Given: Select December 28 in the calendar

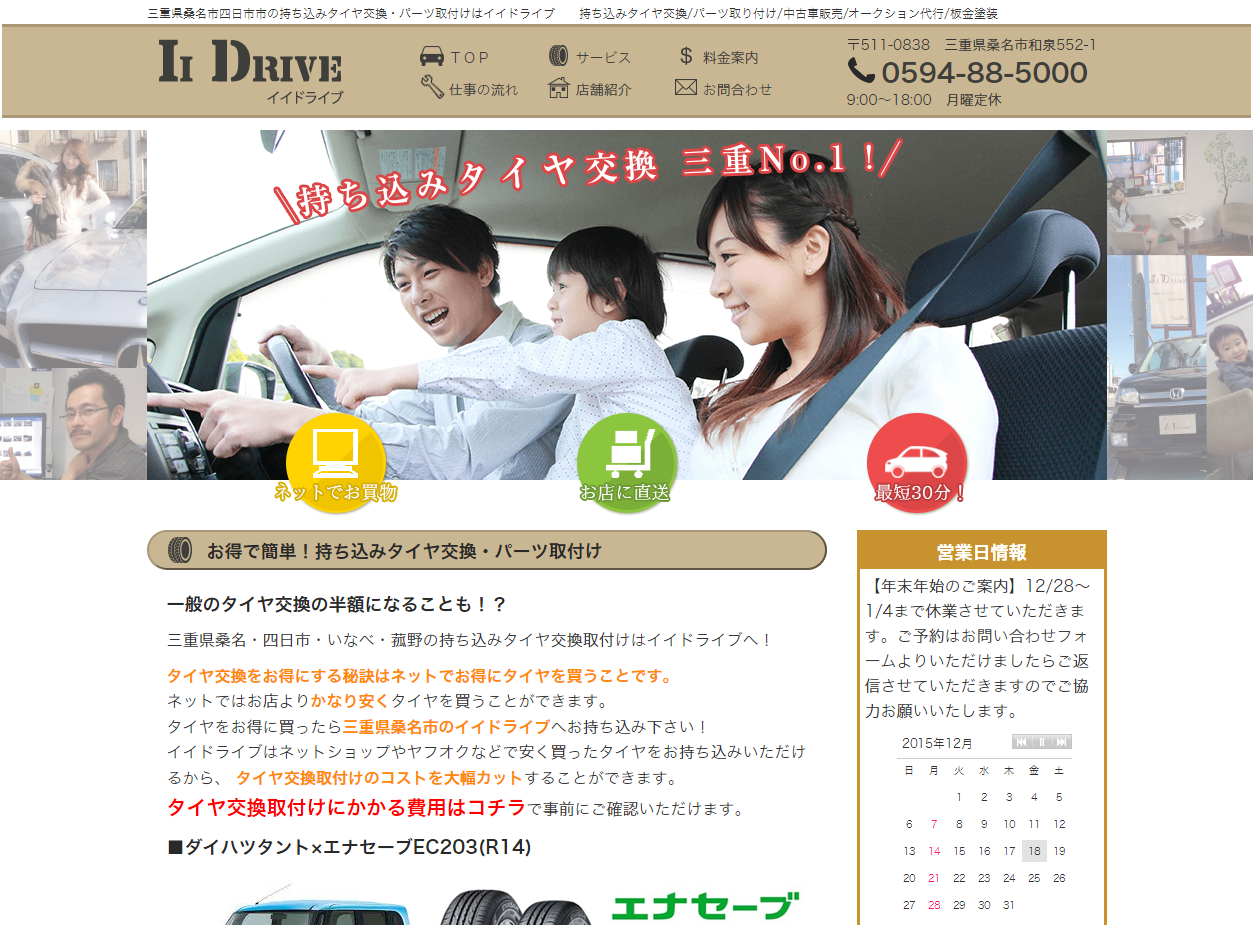Looking at the screenshot, I should (934, 905).
